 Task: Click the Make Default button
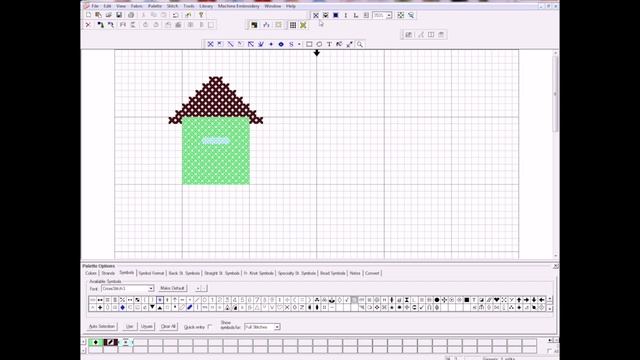(x=172, y=288)
